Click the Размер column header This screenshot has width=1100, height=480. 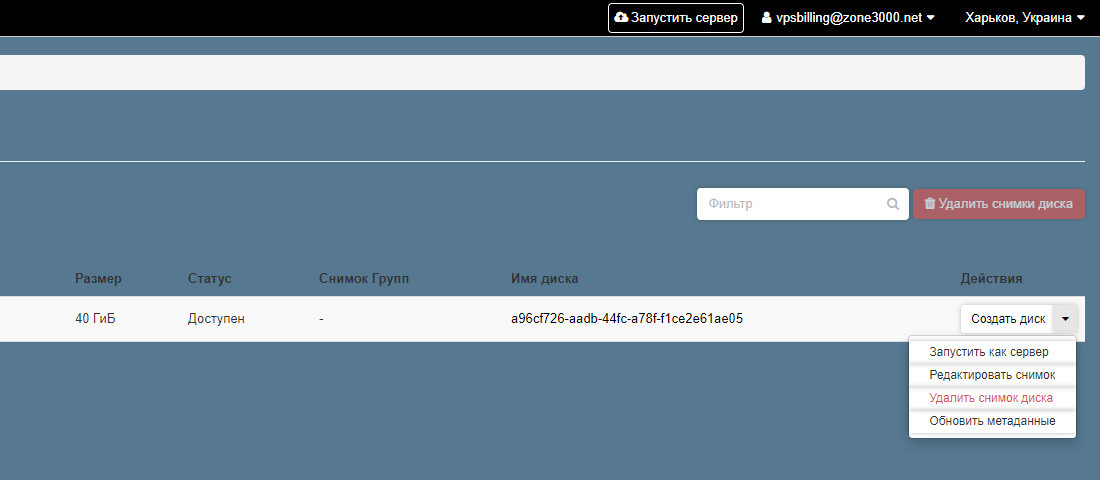click(x=98, y=279)
